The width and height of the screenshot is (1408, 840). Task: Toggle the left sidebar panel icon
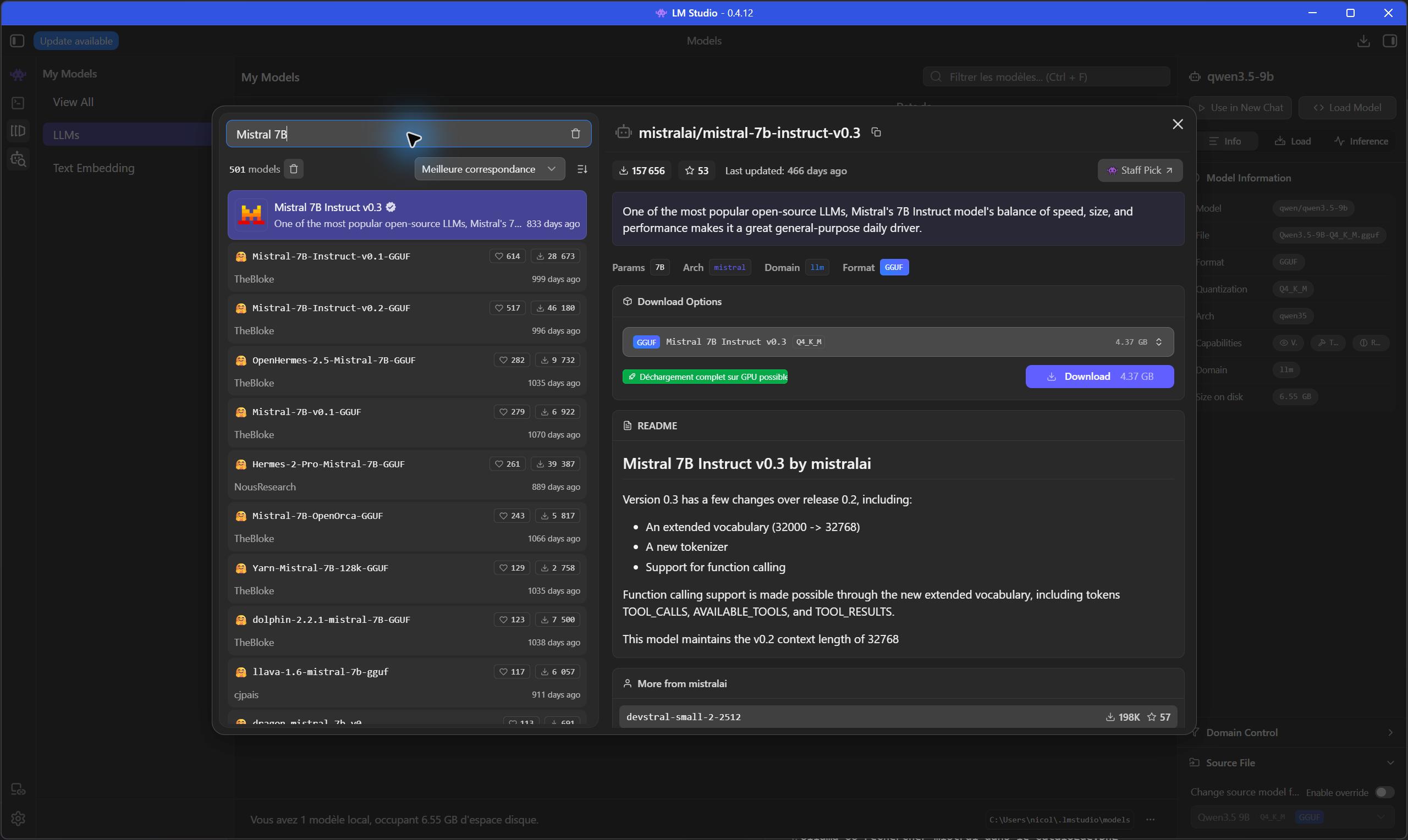[x=17, y=41]
